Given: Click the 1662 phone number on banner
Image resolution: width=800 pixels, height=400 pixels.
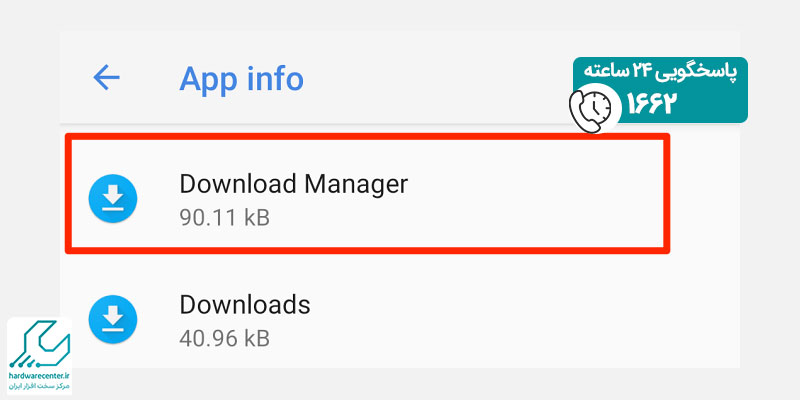Looking at the screenshot, I should [653, 104].
